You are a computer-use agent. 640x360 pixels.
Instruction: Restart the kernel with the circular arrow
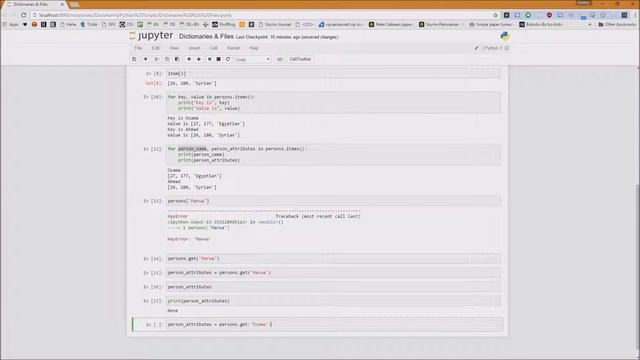tap(228, 59)
